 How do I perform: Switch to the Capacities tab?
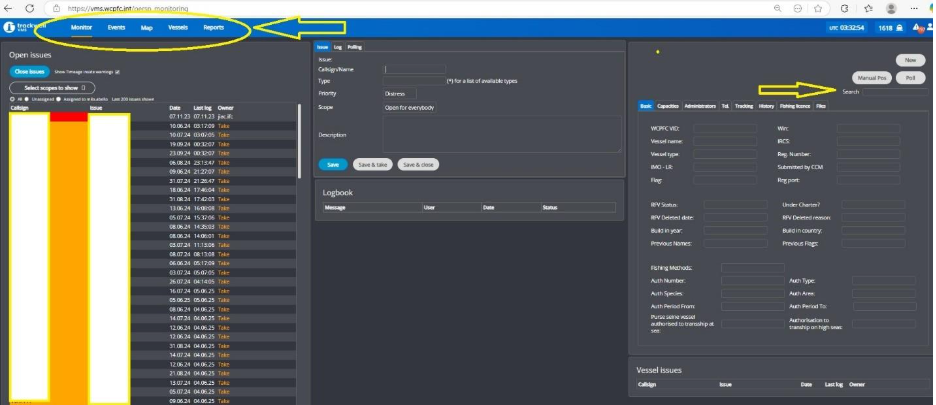[x=668, y=106]
